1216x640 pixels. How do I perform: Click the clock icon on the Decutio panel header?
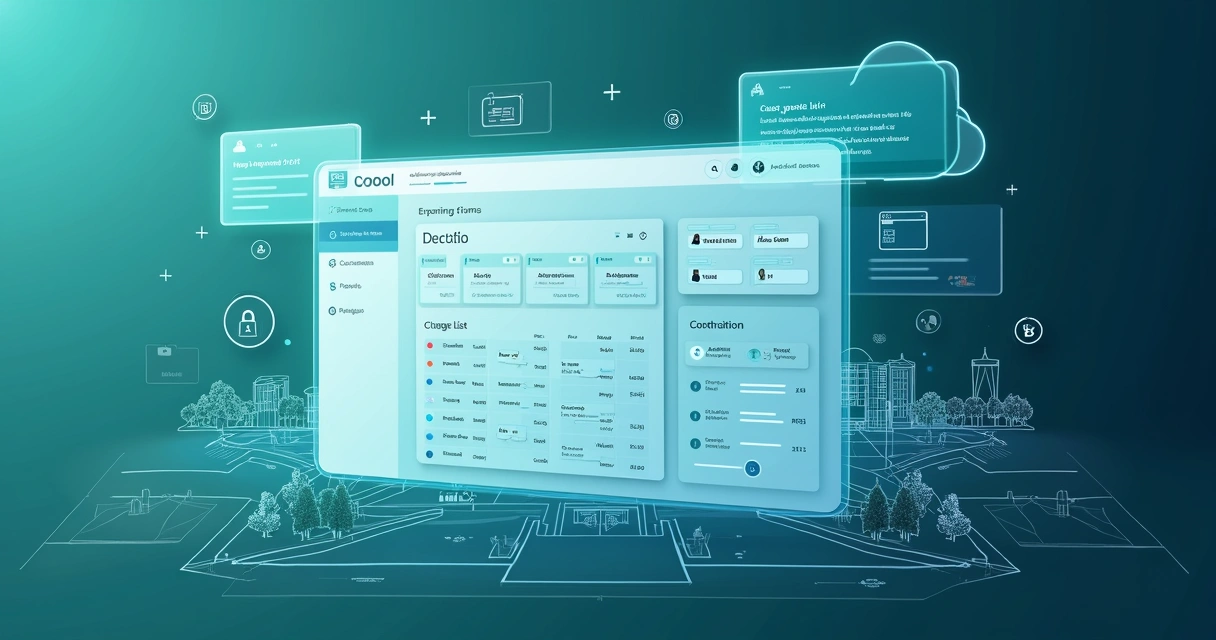coord(643,236)
